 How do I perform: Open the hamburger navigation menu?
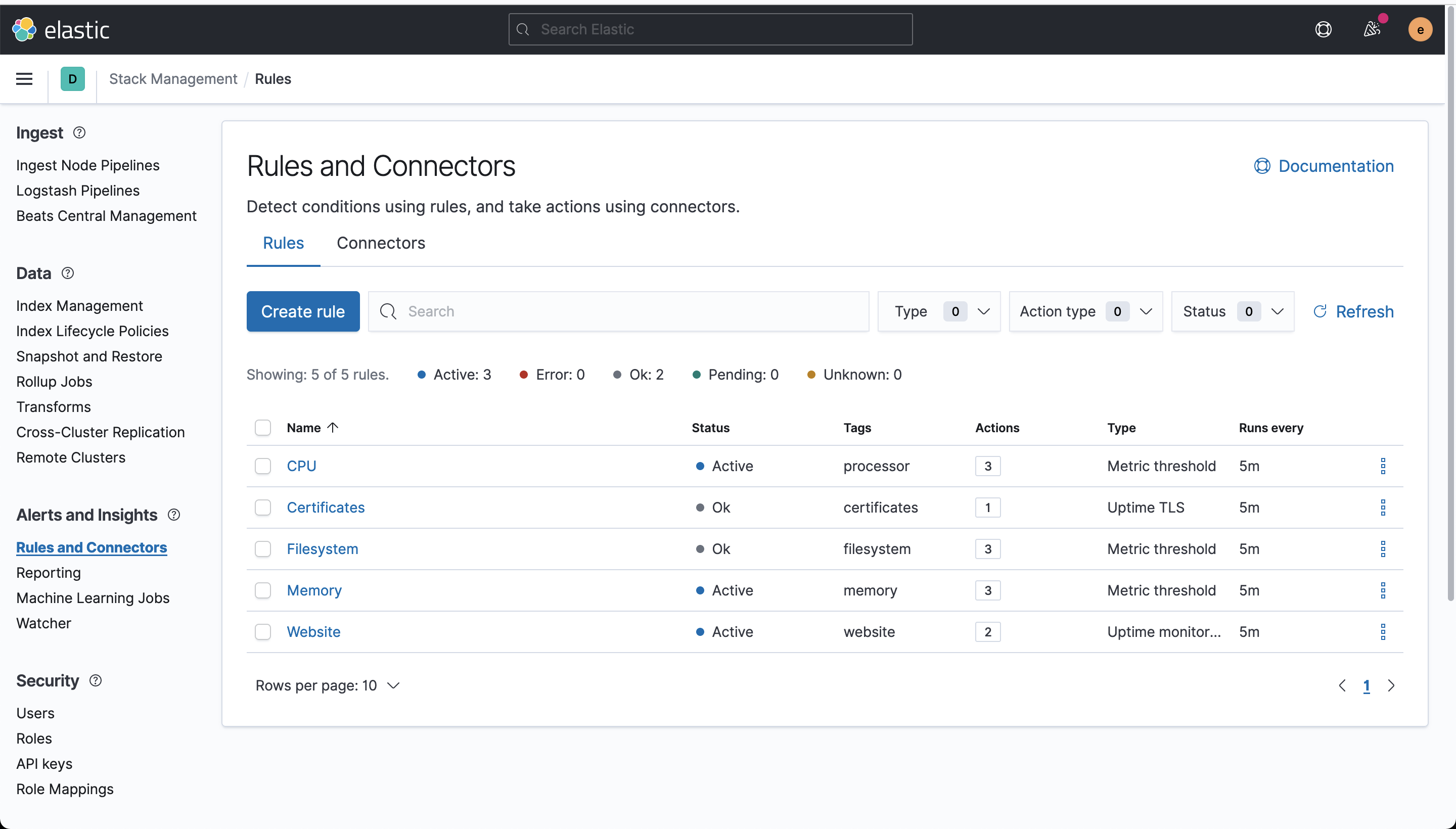click(24, 79)
